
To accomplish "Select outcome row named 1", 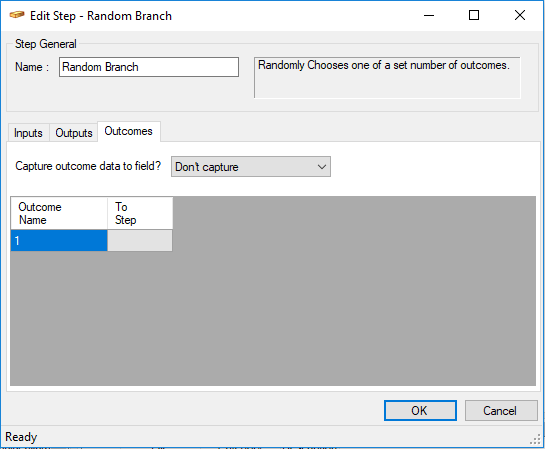I will (x=59, y=240).
